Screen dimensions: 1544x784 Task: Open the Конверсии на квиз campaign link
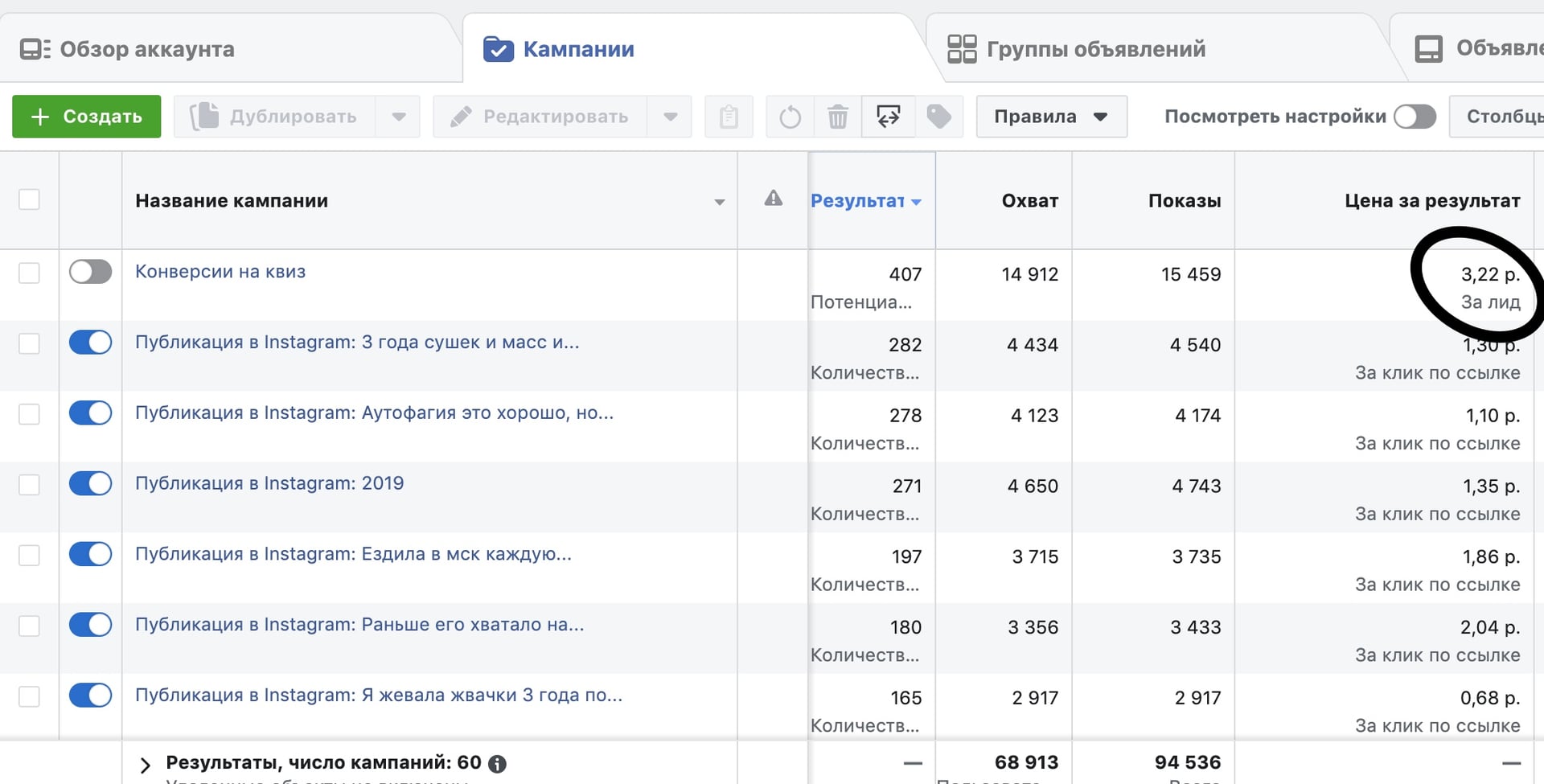point(220,272)
